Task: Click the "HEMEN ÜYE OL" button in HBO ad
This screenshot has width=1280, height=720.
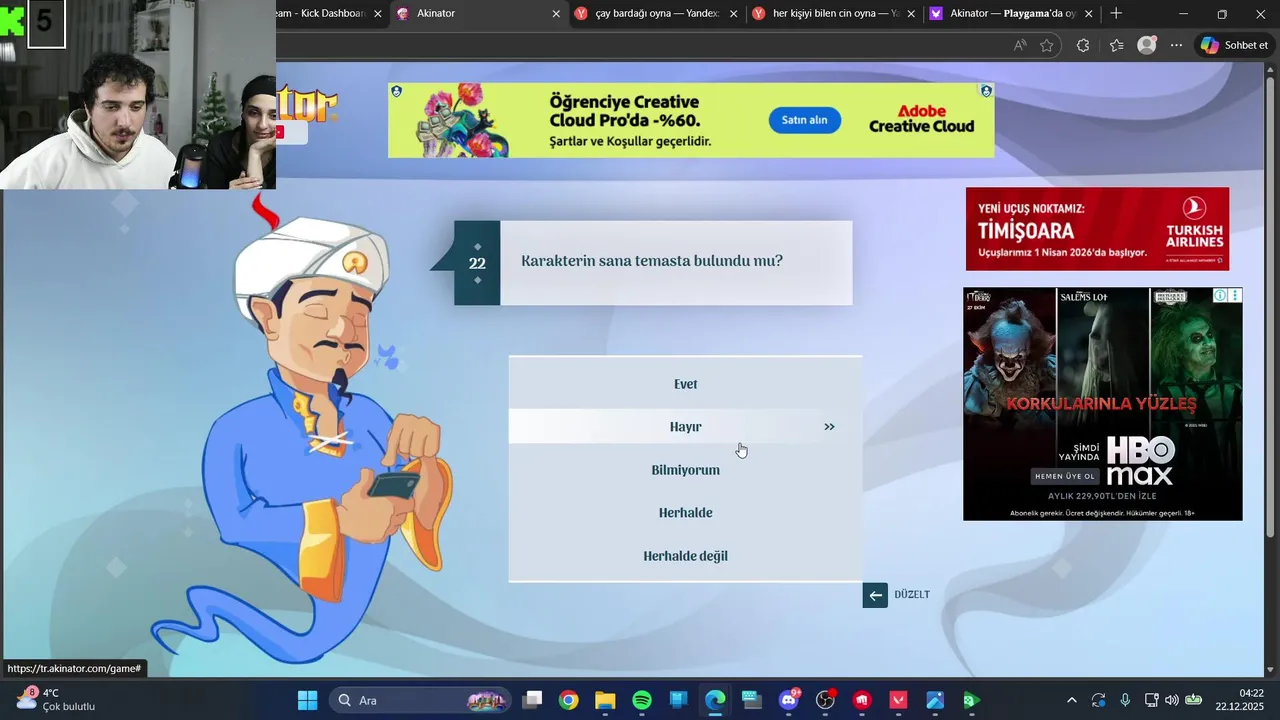Action: tap(1065, 476)
